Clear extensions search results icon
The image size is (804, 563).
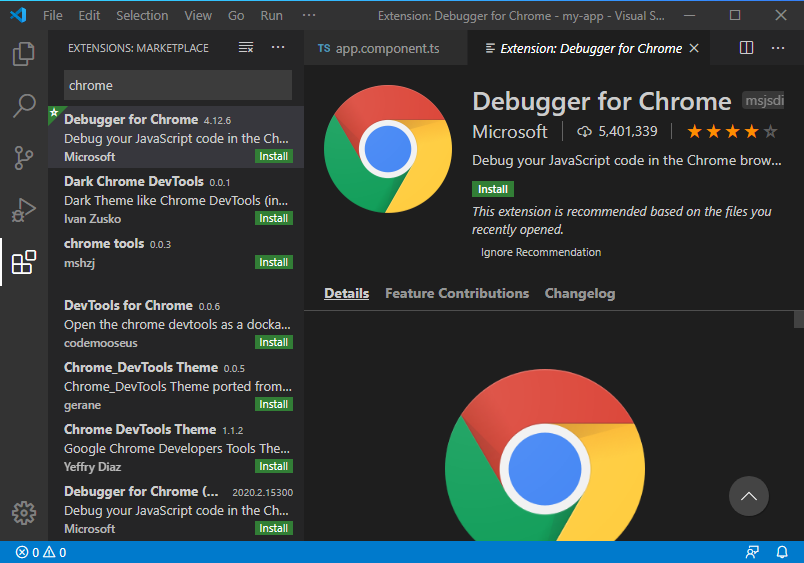click(246, 48)
